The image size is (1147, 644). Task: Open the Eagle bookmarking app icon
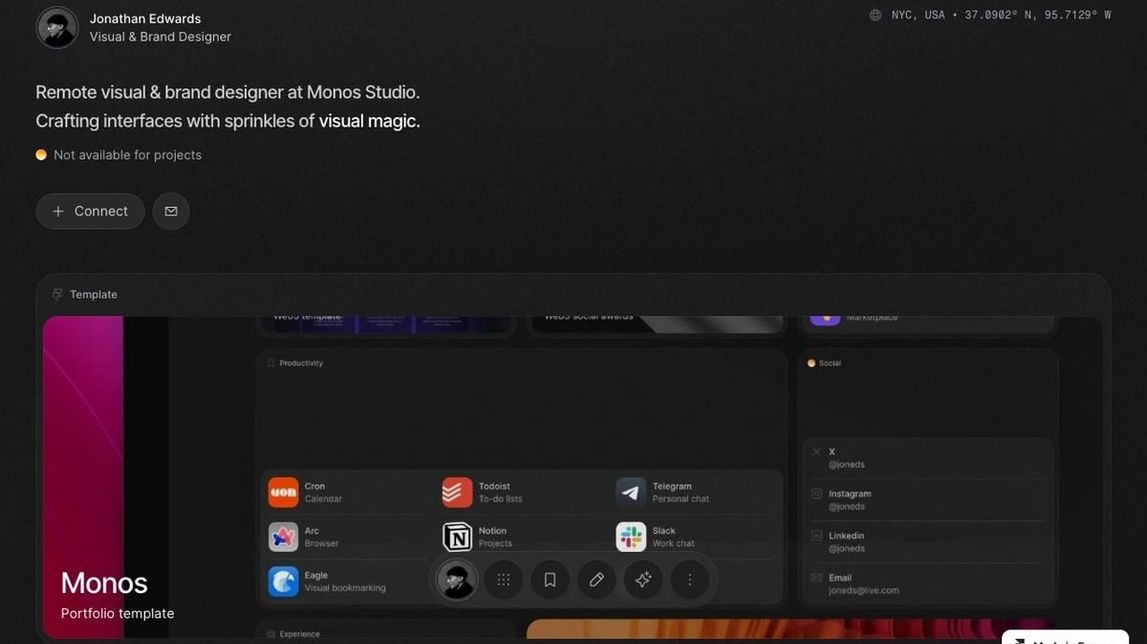(x=283, y=582)
